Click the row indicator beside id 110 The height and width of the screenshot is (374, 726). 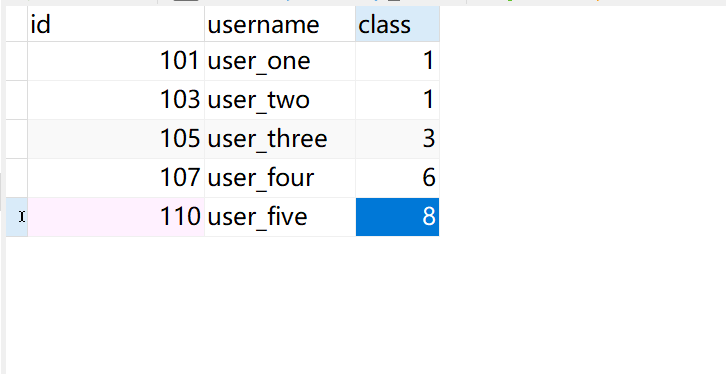click(17, 217)
